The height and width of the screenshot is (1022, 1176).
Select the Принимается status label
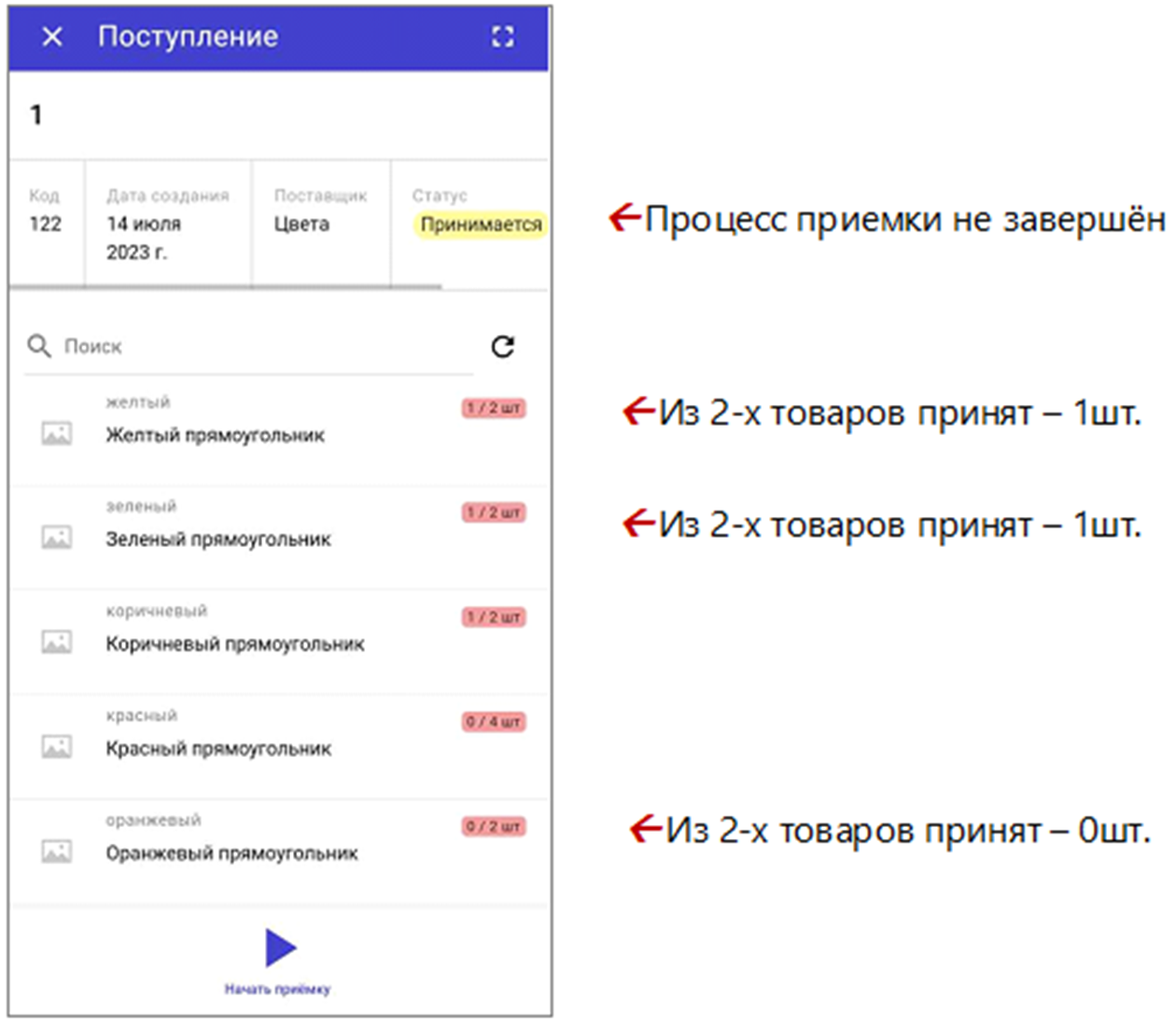(482, 224)
